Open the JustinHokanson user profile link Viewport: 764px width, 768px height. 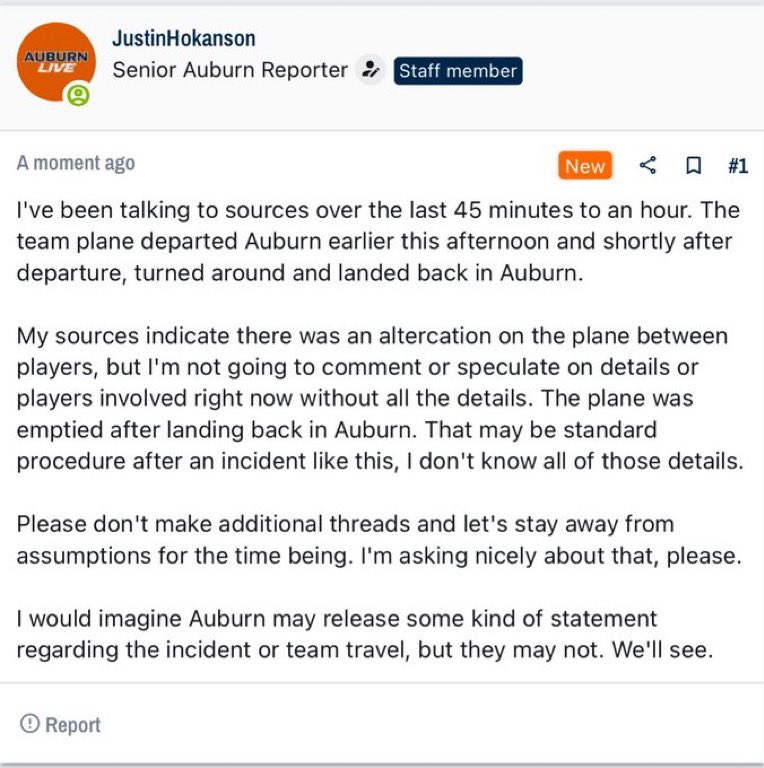(184, 39)
